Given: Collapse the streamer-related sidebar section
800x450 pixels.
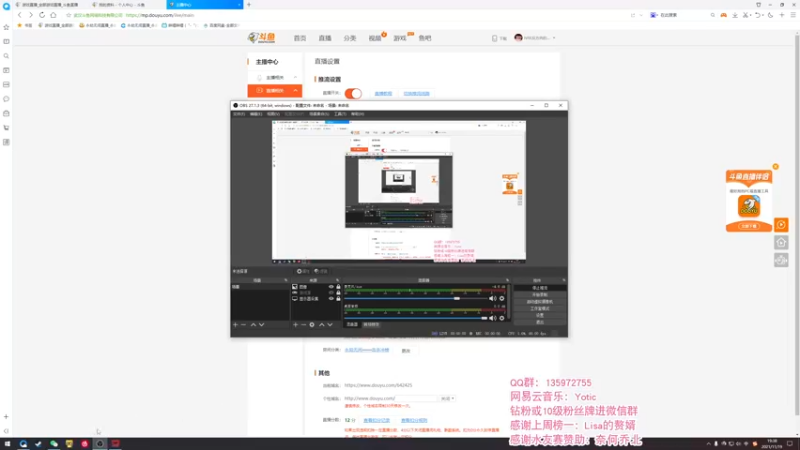Looking at the screenshot, I should (x=295, y=78).
